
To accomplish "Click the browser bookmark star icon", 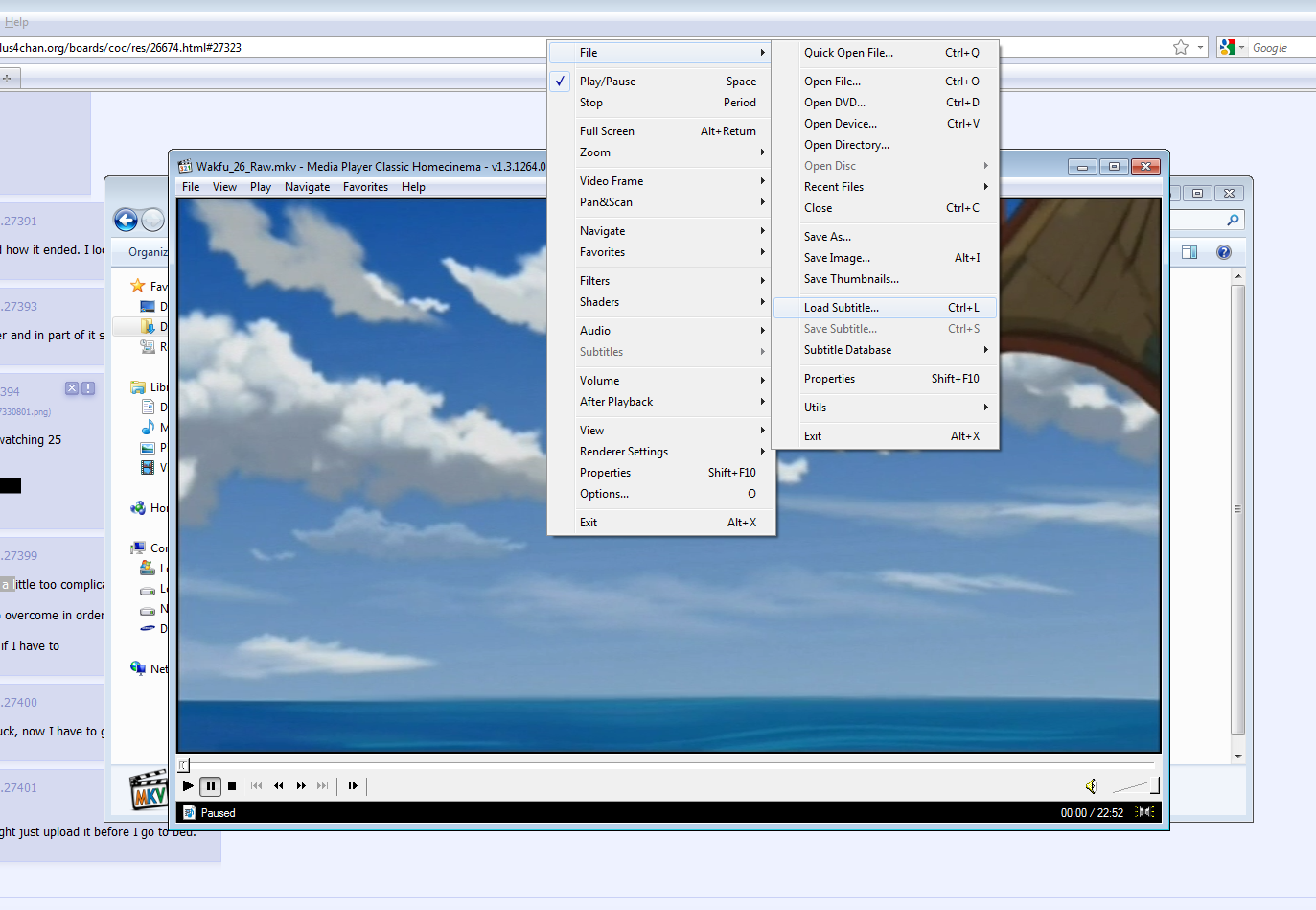I will point(1181,48).
